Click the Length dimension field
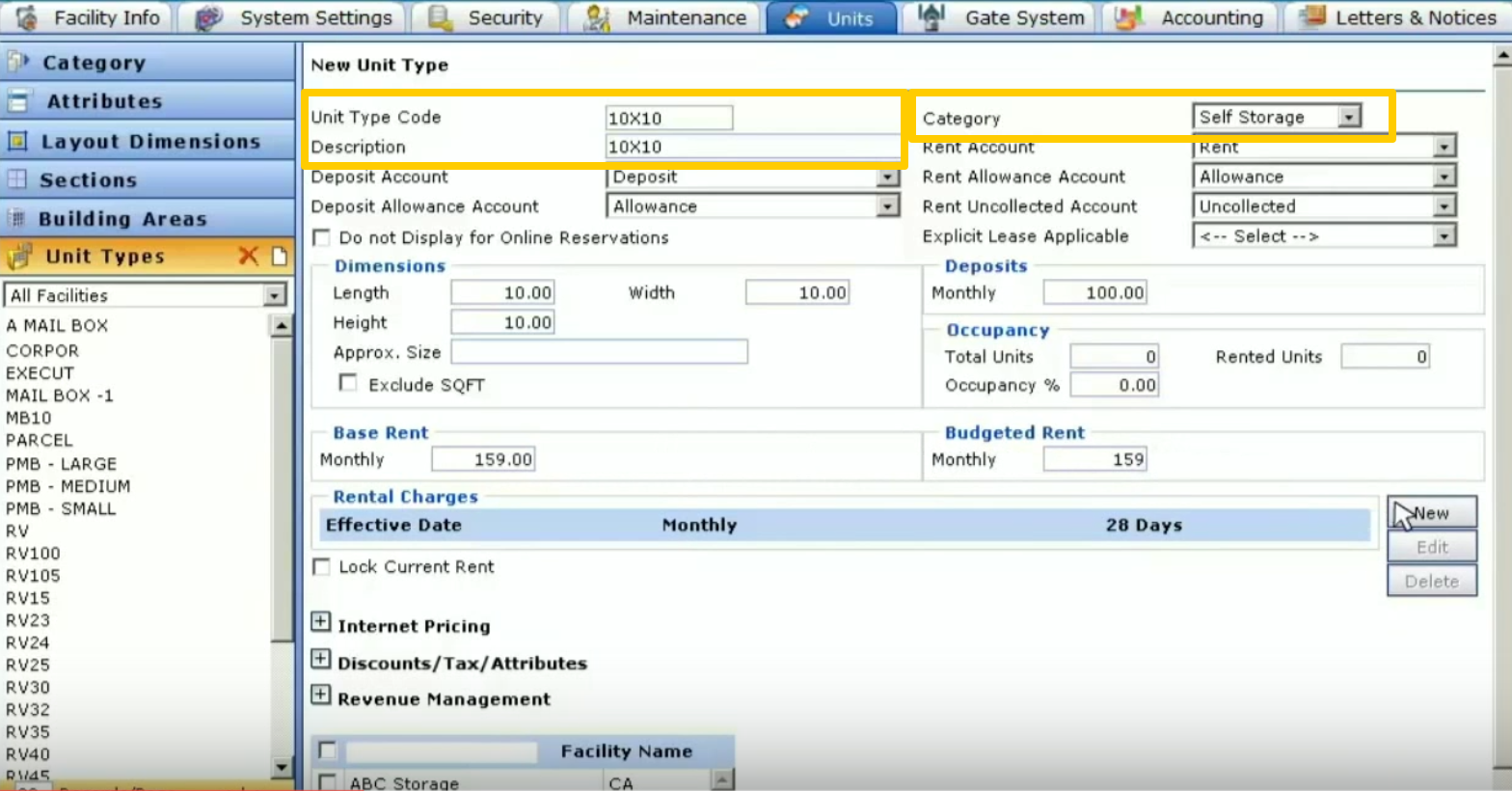 click(x=502, y=292)
